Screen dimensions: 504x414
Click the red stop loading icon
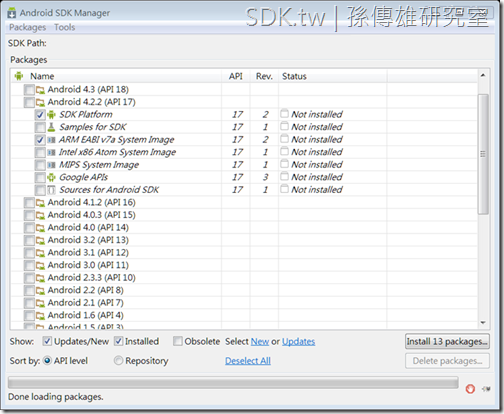[x=470, y=388]
